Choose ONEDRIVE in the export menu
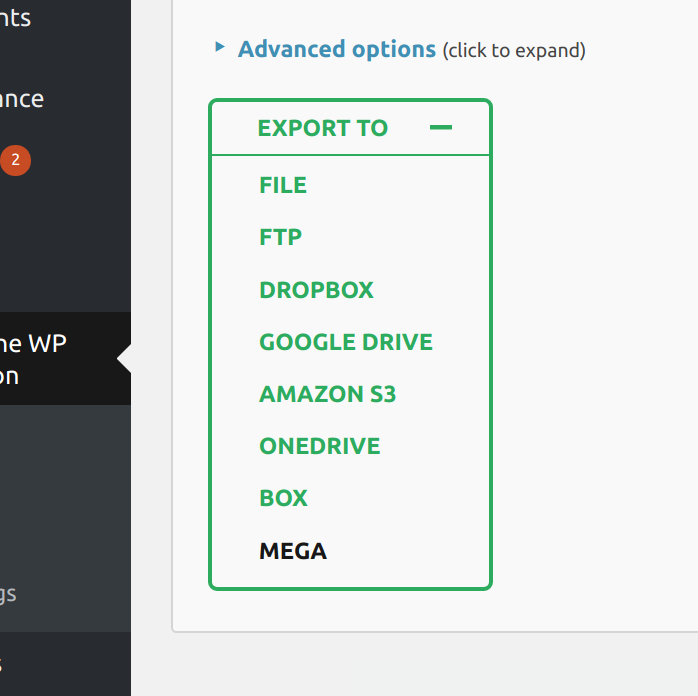698x696 pixels. tap(320, 446)
